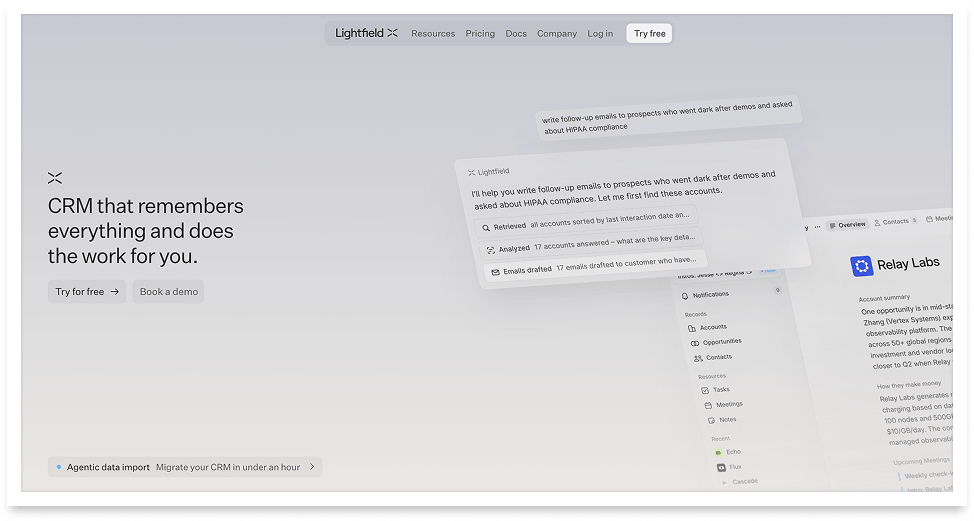Click the Accounts building icon

pos(691,328)
